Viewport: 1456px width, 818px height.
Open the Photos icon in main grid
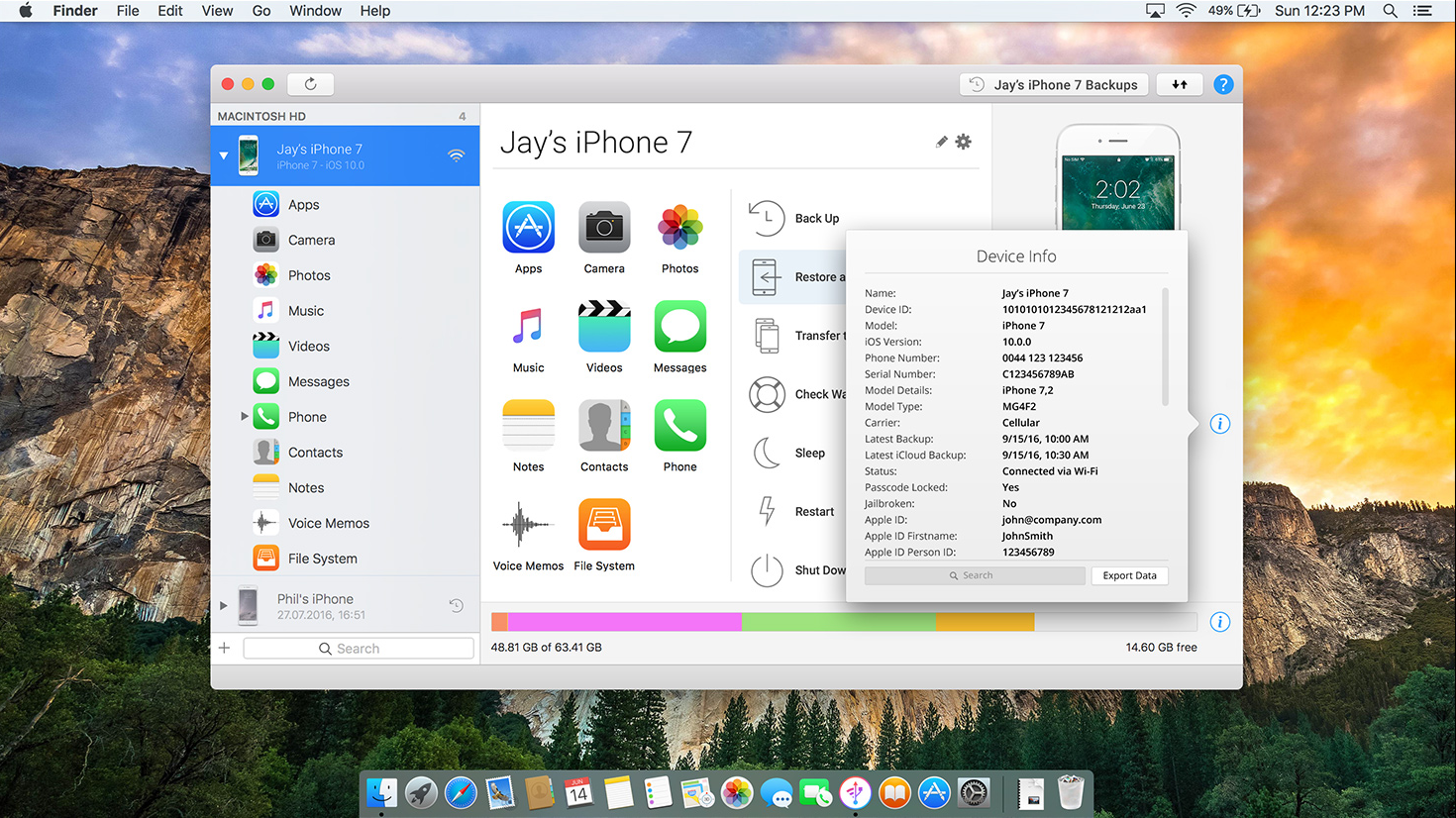[x=680, y=228]
